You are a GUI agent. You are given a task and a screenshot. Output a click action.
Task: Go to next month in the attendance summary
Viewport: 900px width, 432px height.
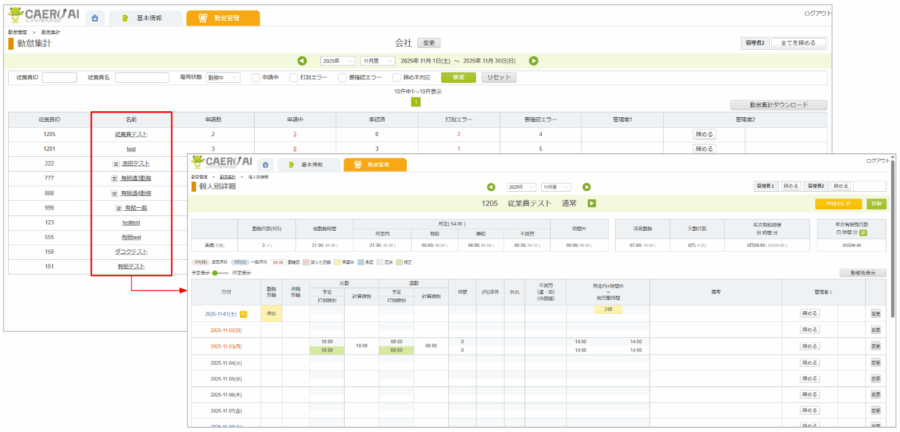(534, 61)
